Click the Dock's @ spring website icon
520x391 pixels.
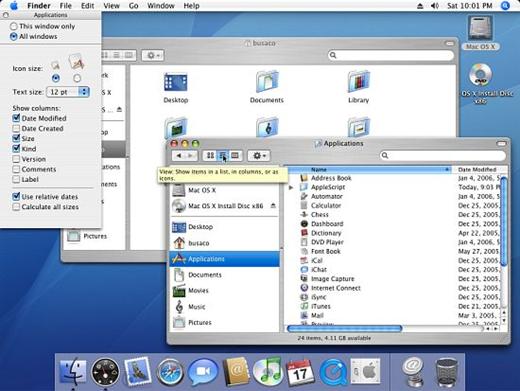[413, 372]
